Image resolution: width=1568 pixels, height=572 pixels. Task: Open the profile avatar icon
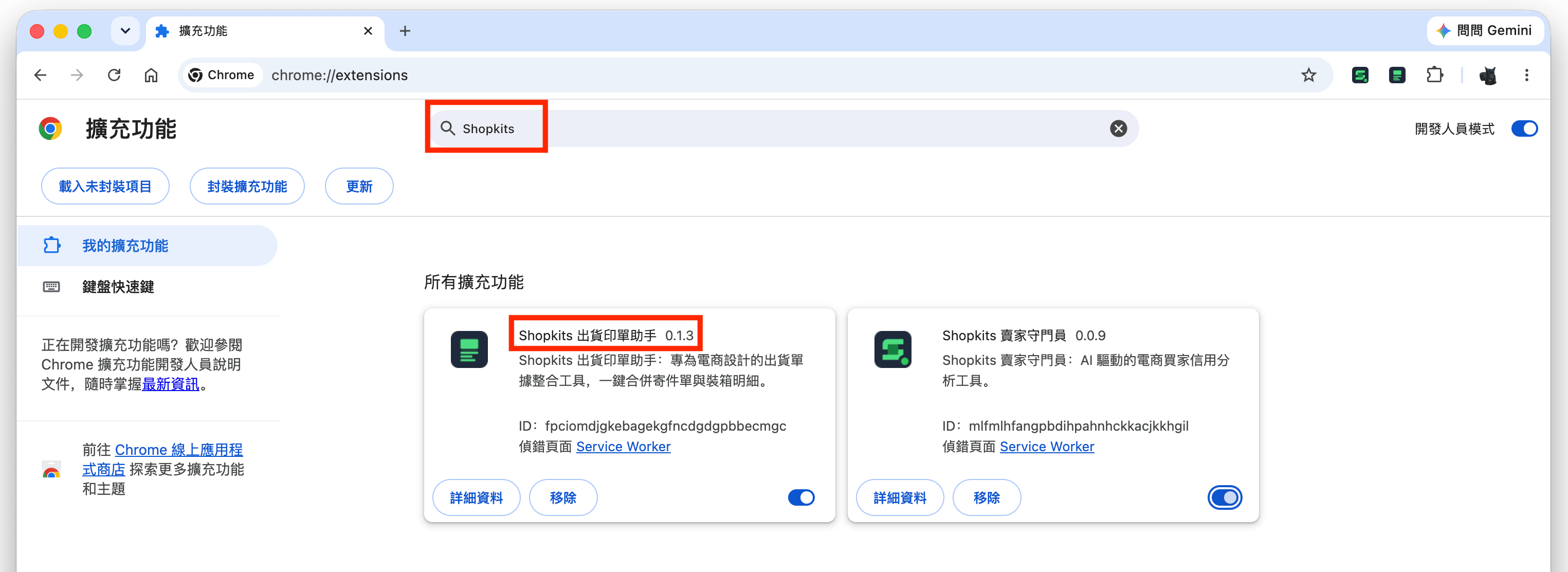(1488, 76)
